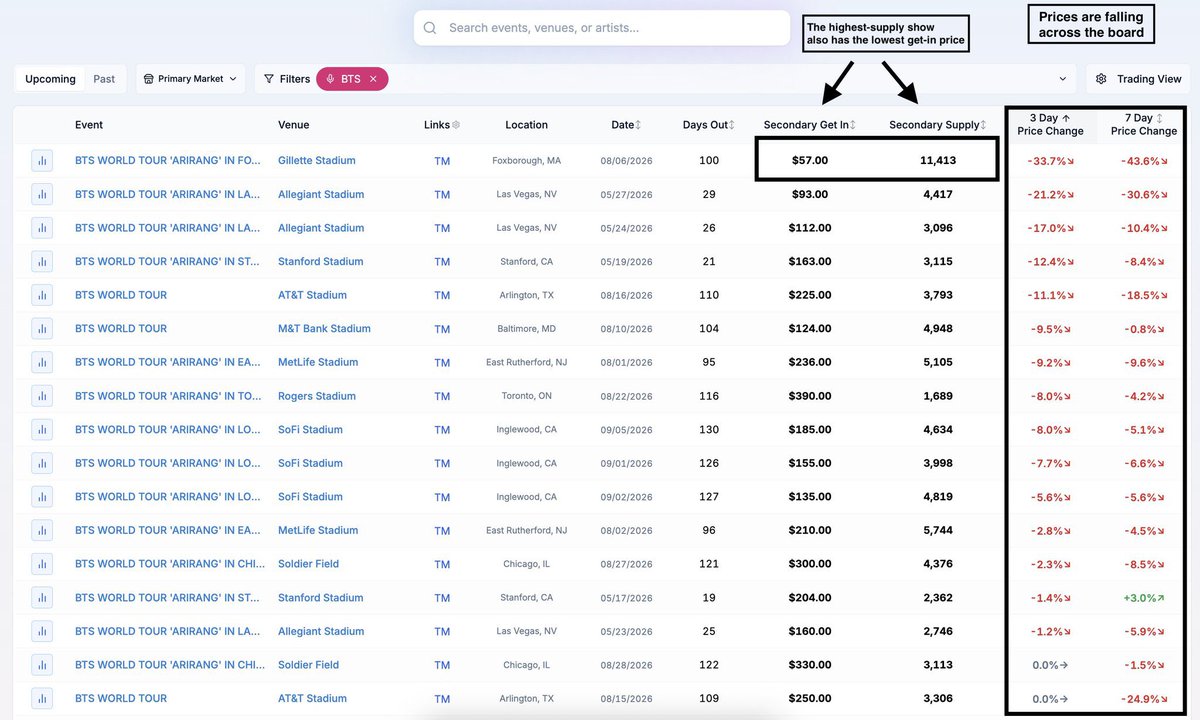Remove the BTS filter chip with X
The image size is (1200, 720).
[373, 79]
